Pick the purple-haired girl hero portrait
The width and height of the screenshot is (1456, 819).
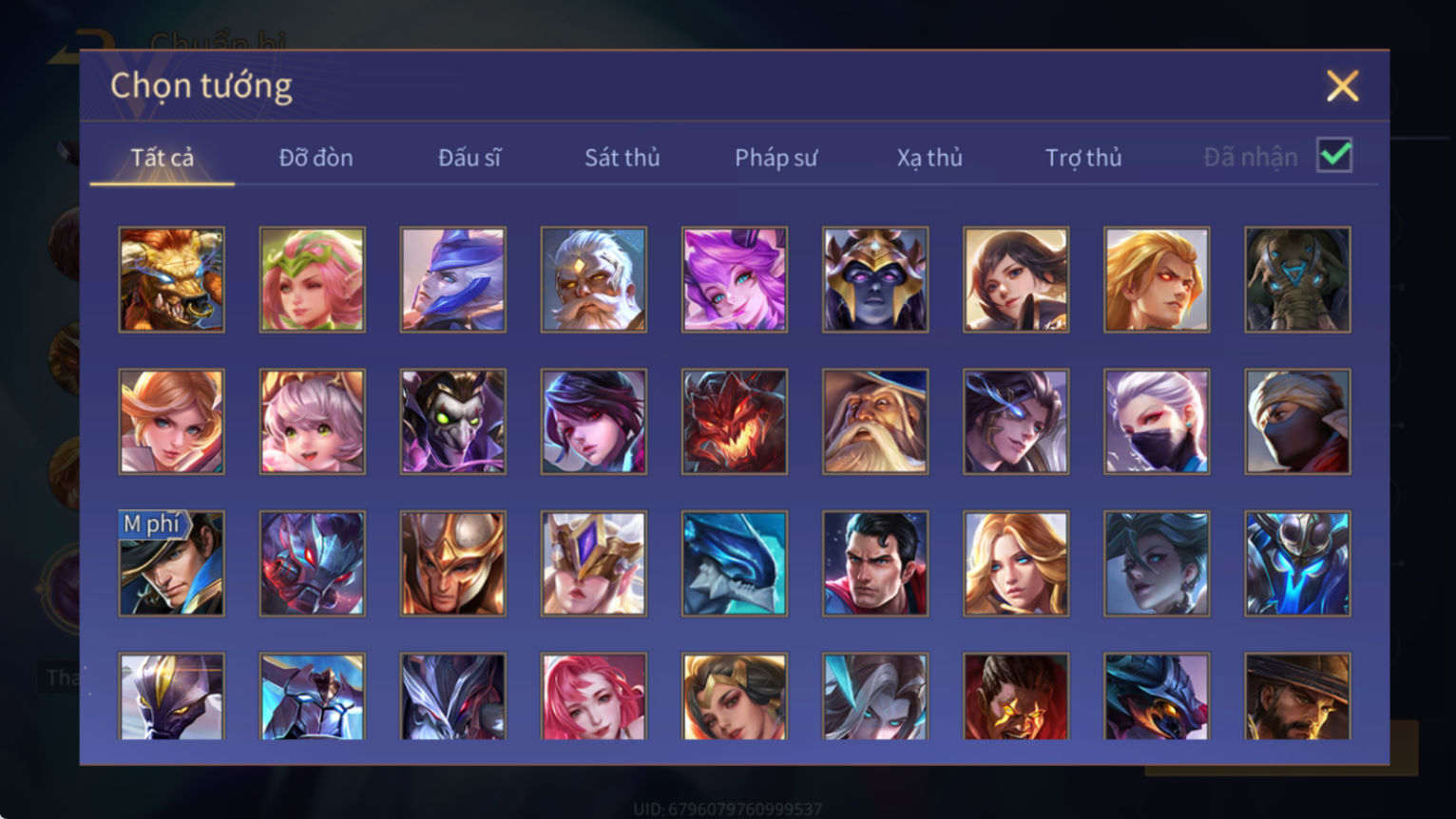coord(735,279)
